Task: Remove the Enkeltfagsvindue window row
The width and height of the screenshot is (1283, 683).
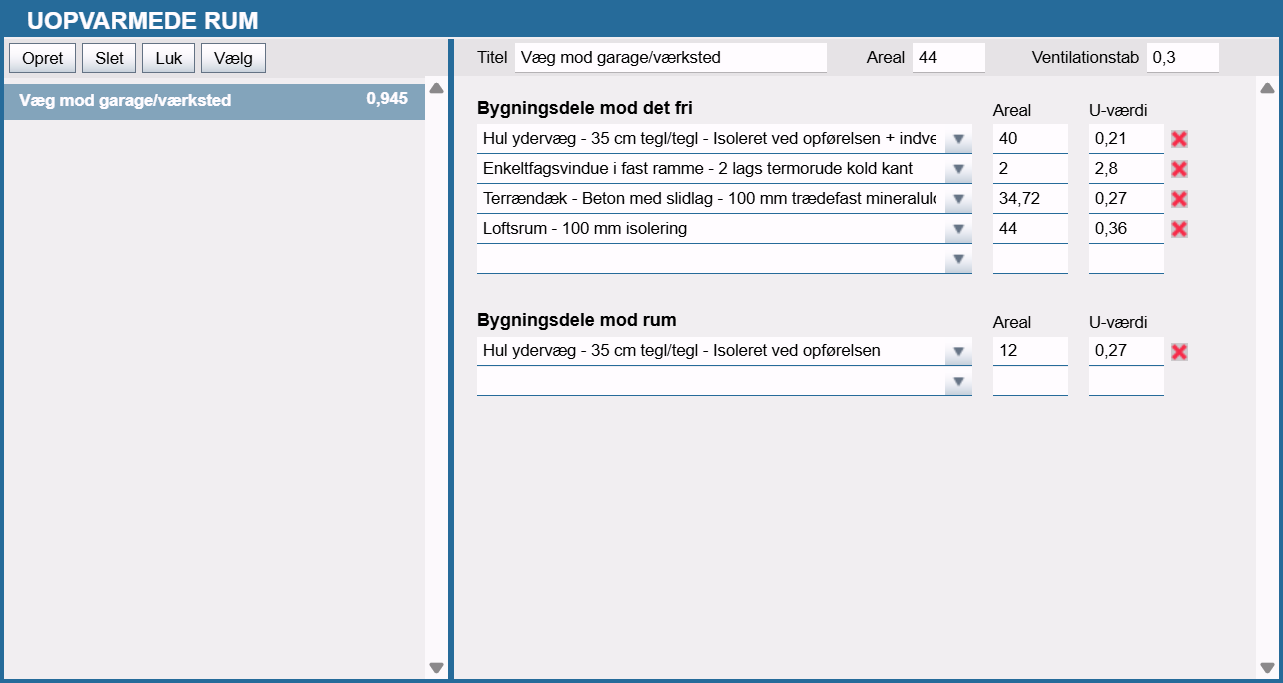Action: click(x=1179, y=169)
